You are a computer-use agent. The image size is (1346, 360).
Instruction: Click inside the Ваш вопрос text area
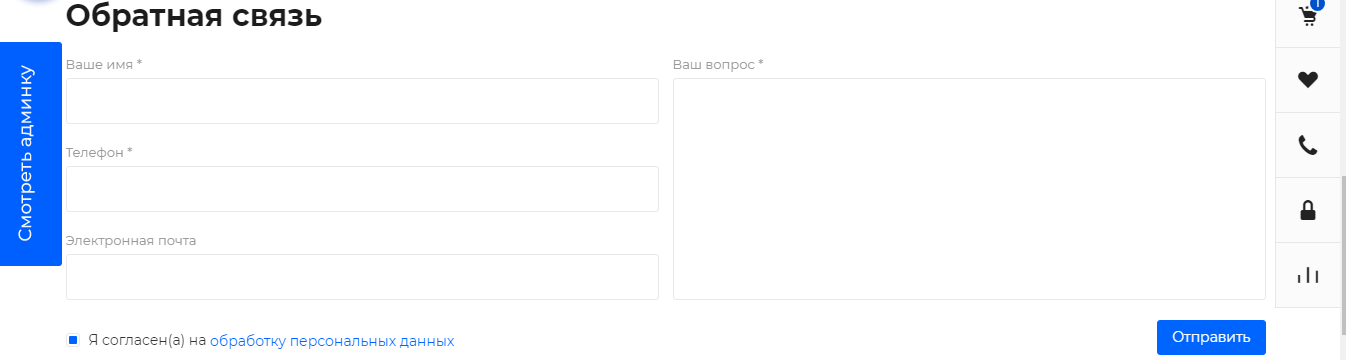(x=969, y=189)
